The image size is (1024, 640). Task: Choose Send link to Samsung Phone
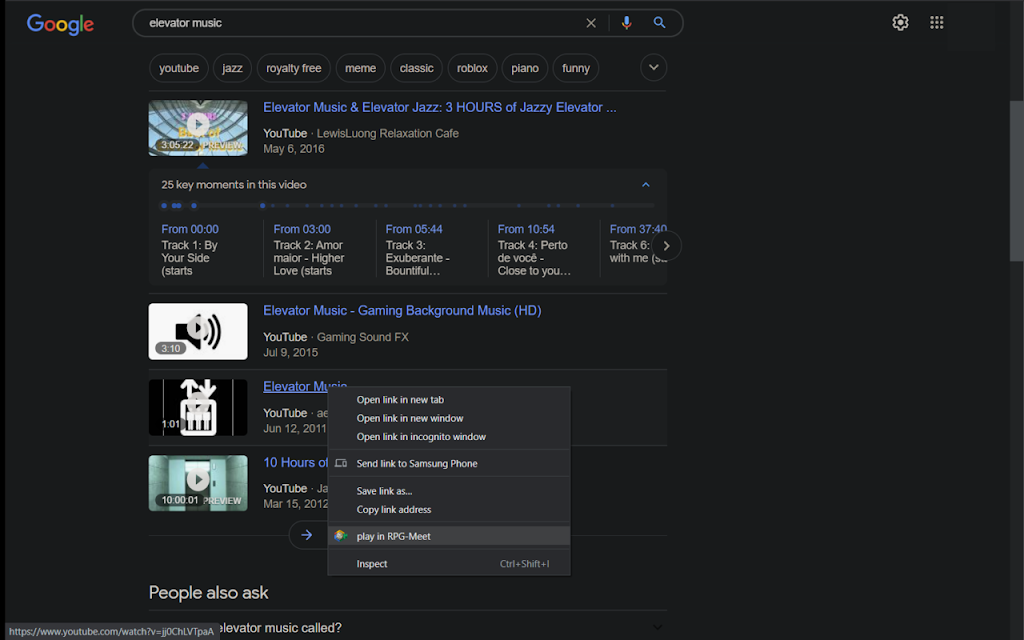(x=449, y=463)
